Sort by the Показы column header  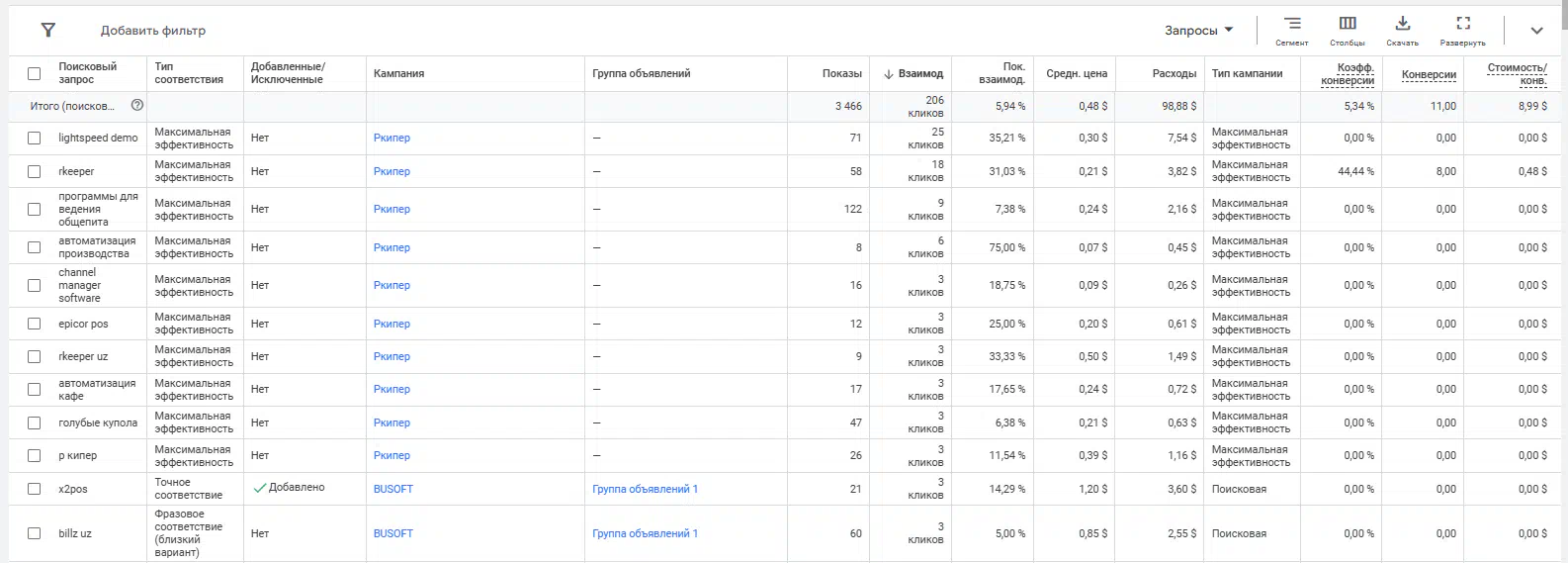coord(841,73)
